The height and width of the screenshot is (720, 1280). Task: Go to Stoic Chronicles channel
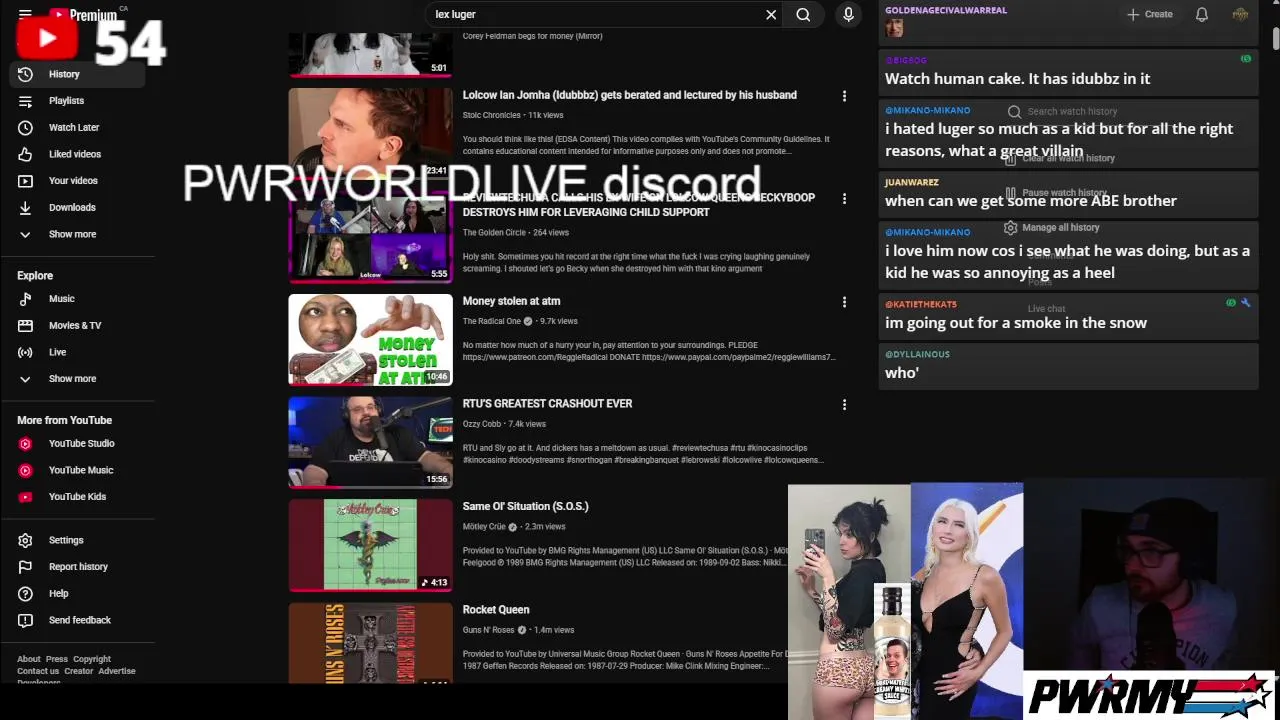pyautogui.click(x=491, y=116)
